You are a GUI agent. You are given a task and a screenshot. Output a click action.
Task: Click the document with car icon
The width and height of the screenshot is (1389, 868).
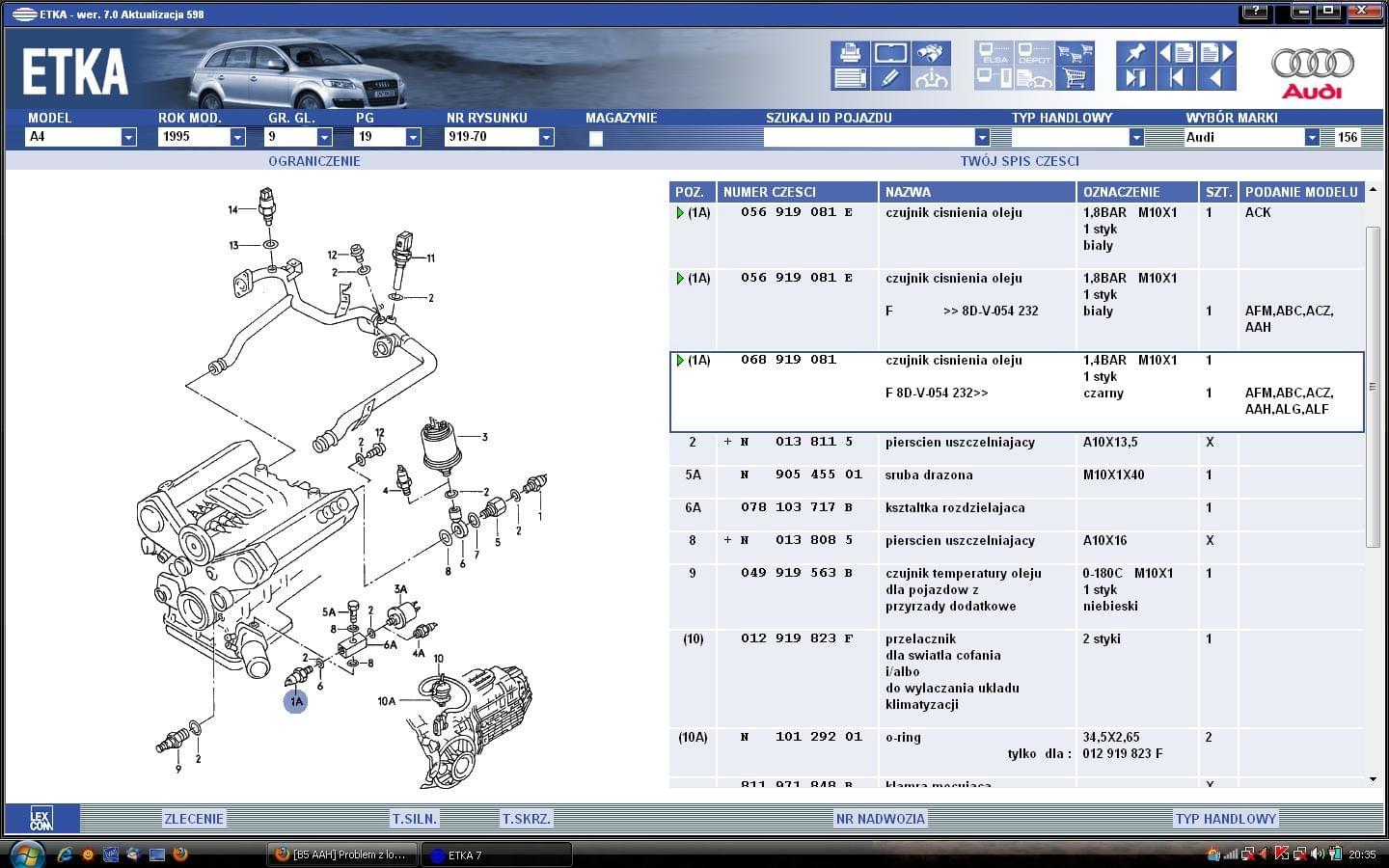(x=1034, y=78)
